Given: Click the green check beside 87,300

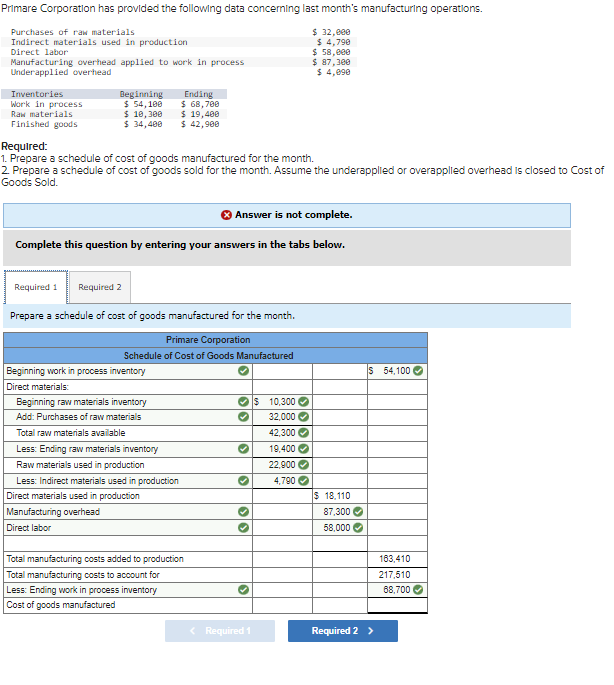Looking at the screenshot, I should (x=358, y=512).
